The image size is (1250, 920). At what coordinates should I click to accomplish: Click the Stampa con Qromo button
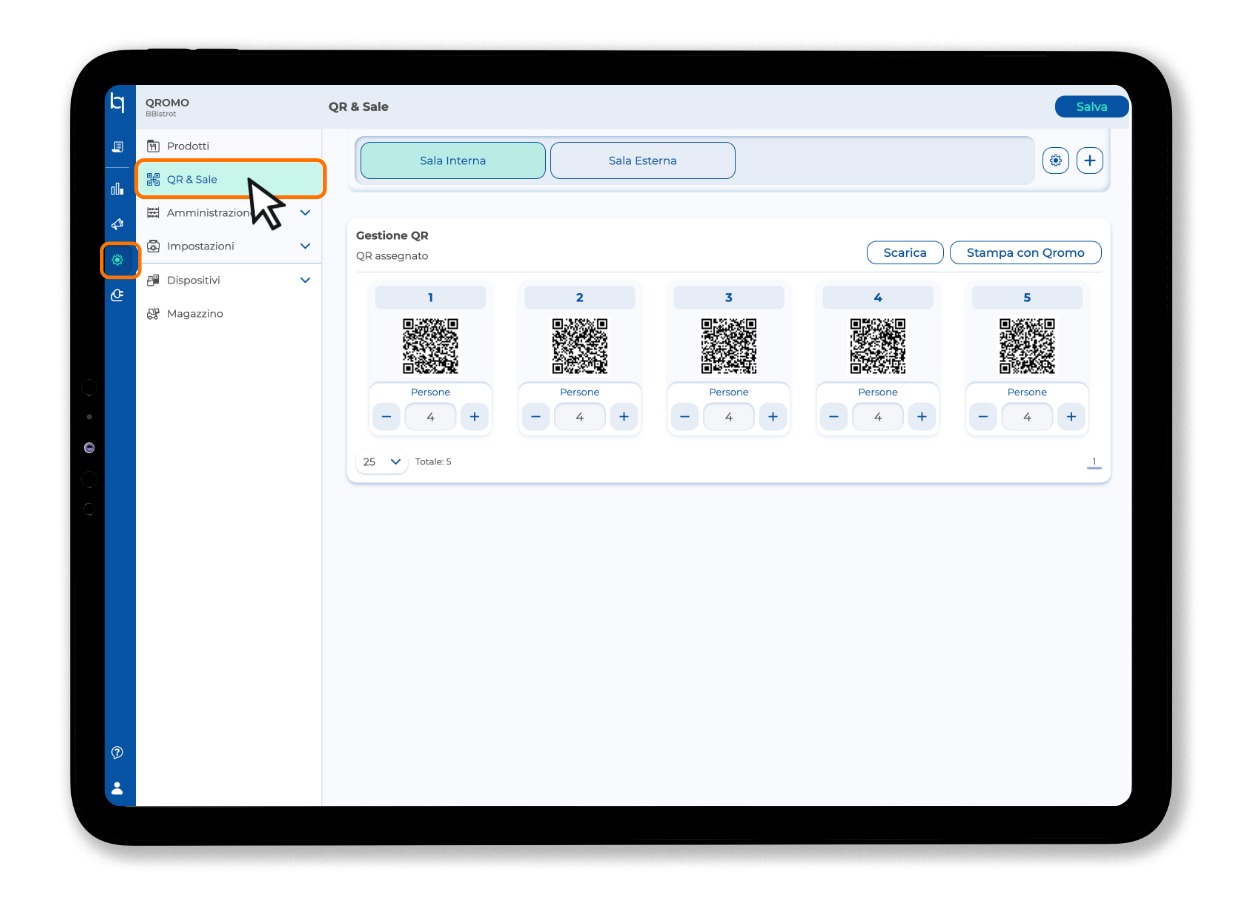pyautogui.click(x=1025, y=253)
